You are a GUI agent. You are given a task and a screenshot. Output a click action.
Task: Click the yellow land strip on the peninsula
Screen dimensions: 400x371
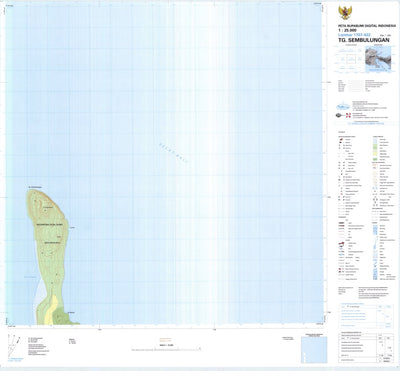51,310
